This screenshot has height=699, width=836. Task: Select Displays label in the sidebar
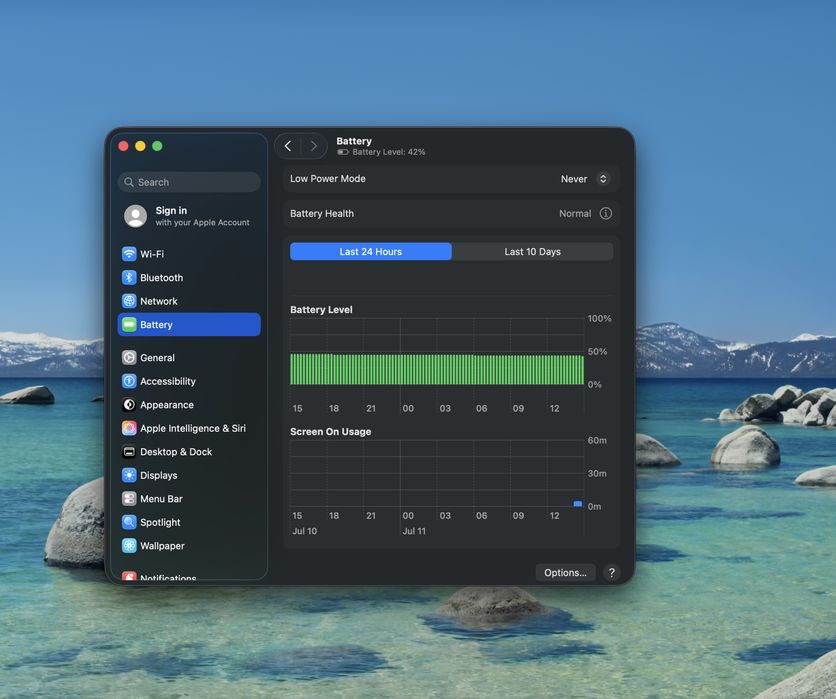point(159,475)
